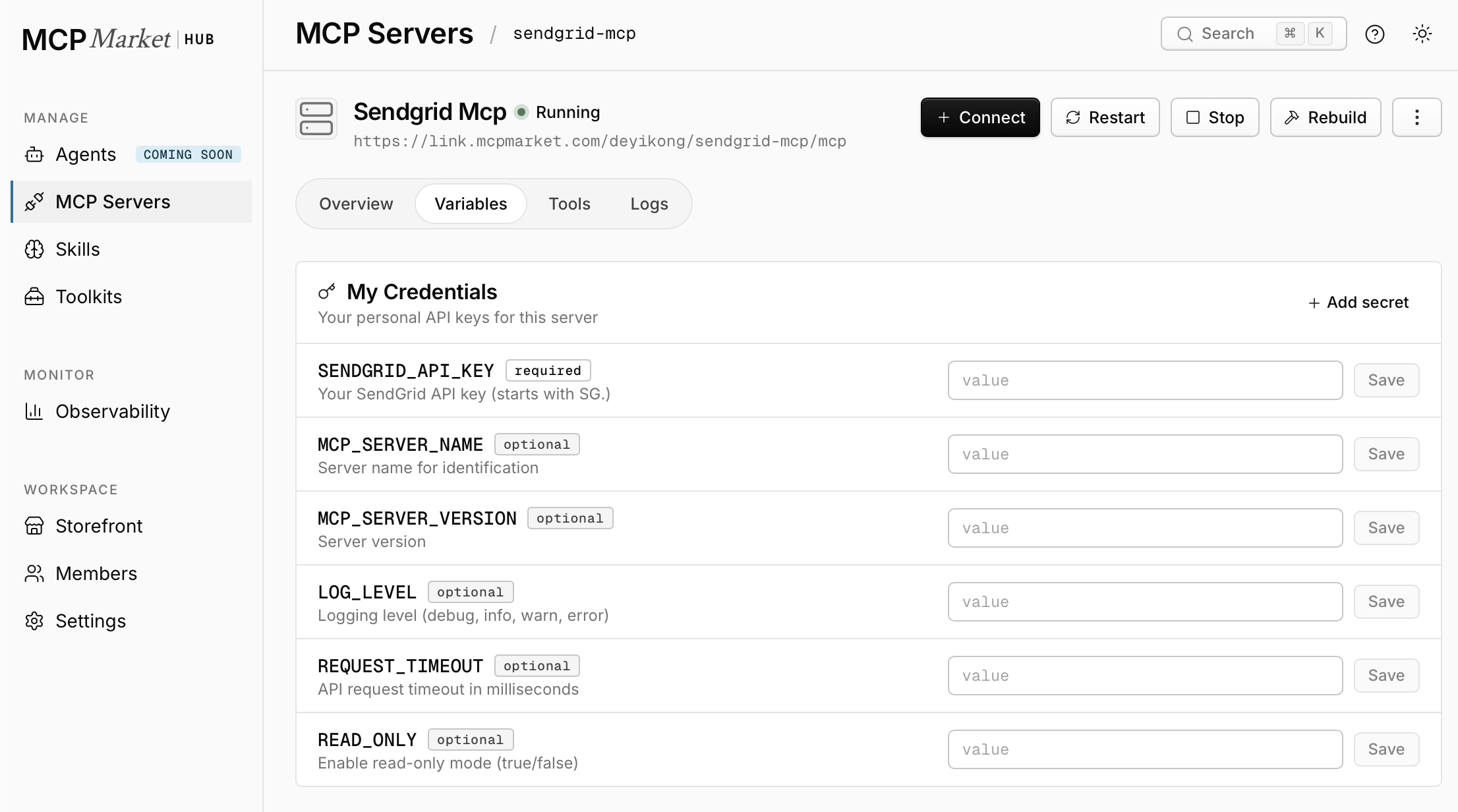Click 'API request timeout in milliseconds' description

(448, 689)
